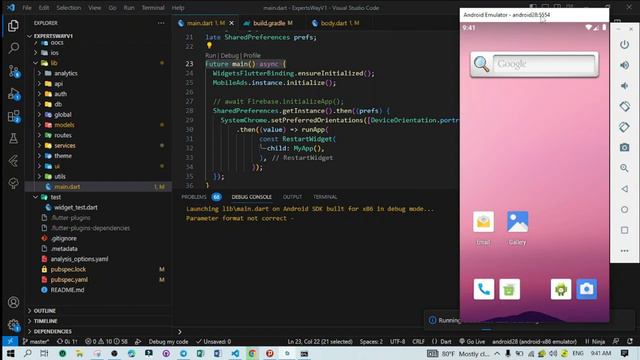This screenshot has height=360, width=640.
Task: Open README.md in the explorer
Action: [x=67, y=290]
